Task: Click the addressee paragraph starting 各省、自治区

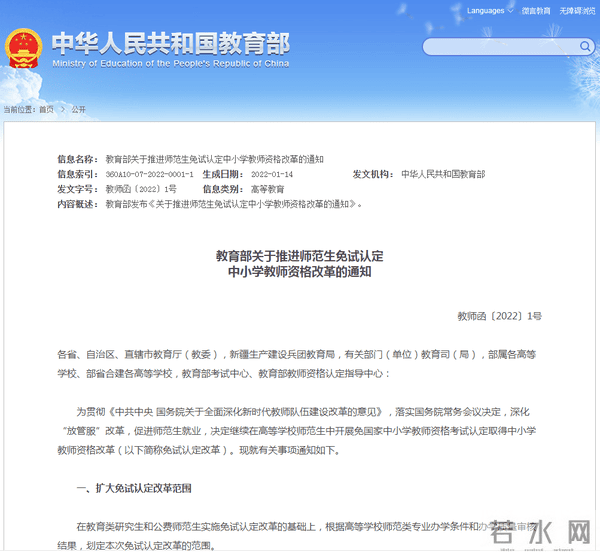Action: pyautogui.click(x=297, y=364)
